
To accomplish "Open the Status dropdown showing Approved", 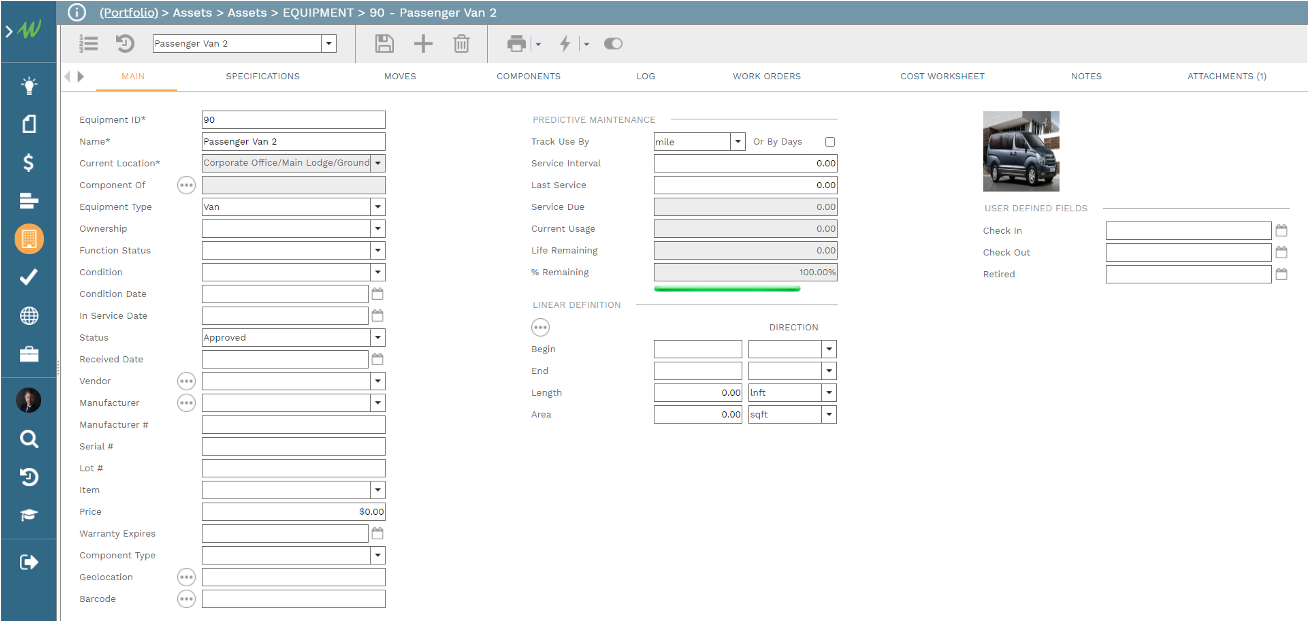I will click(377, 338).
